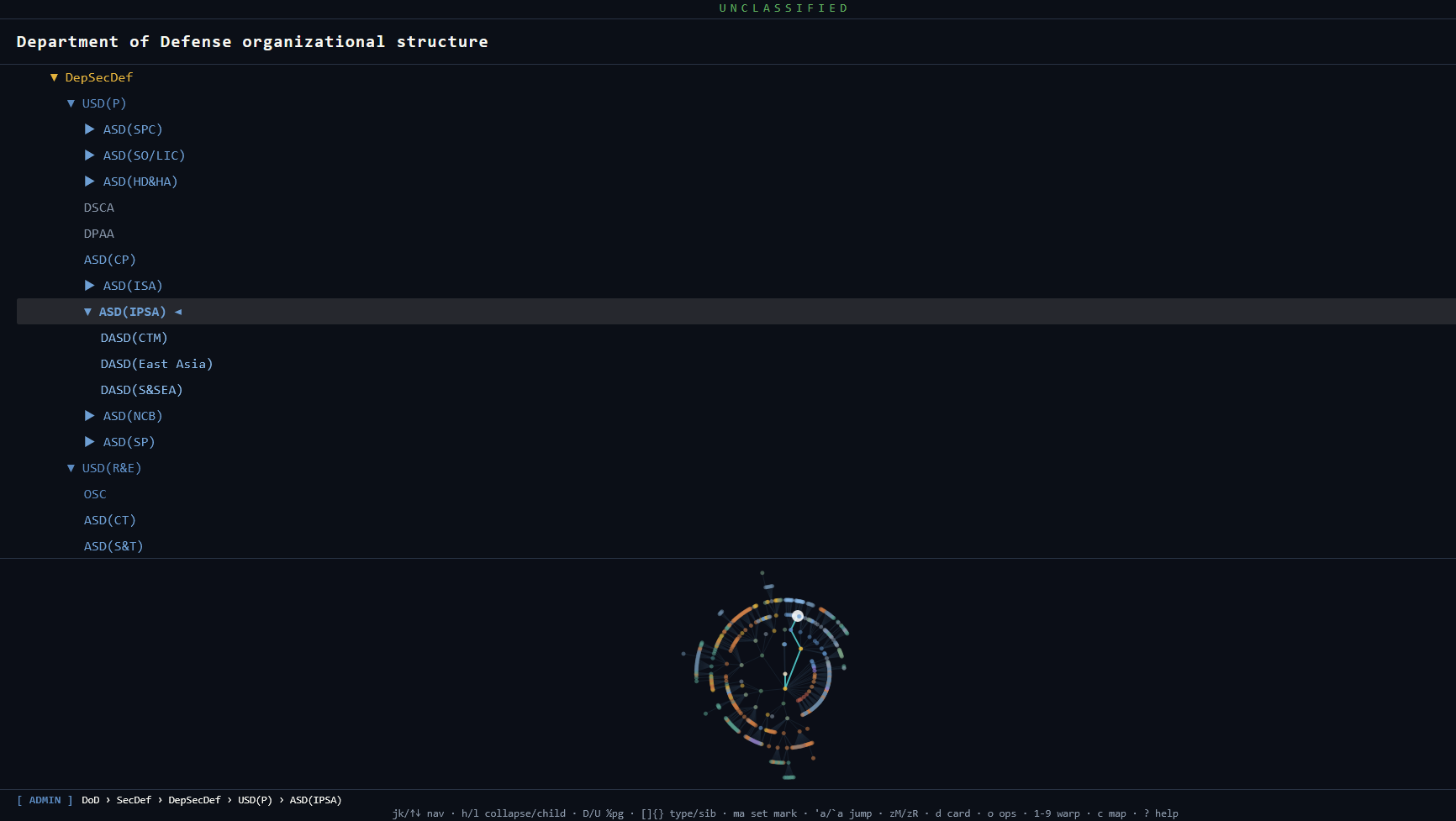Click the '[]{} type/sib' hint

(678, 813)
